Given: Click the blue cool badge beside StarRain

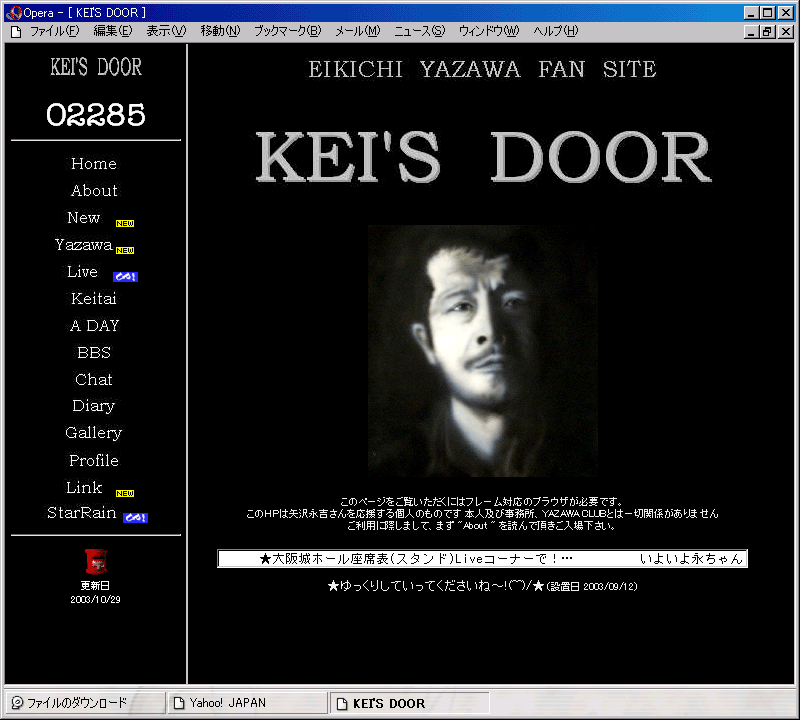Looking at the screenshot, I should 135,517.
